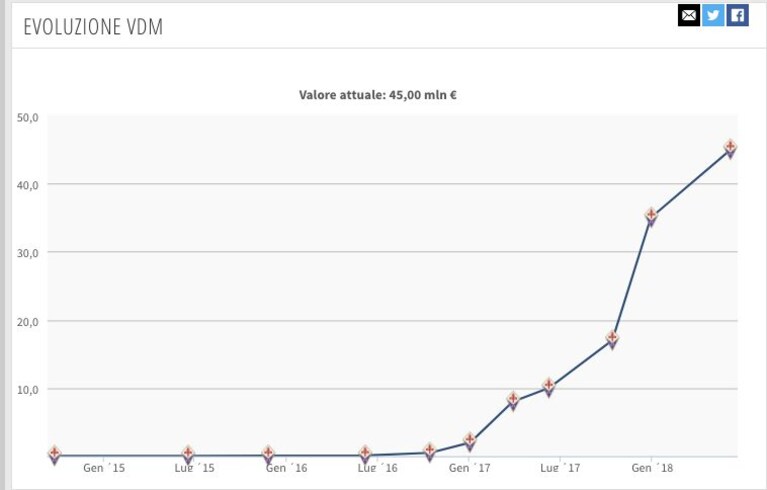The height and width of the screenshot is (490, 767).
Task: Select the data point at Lug '15
Action: pos(188,455)
